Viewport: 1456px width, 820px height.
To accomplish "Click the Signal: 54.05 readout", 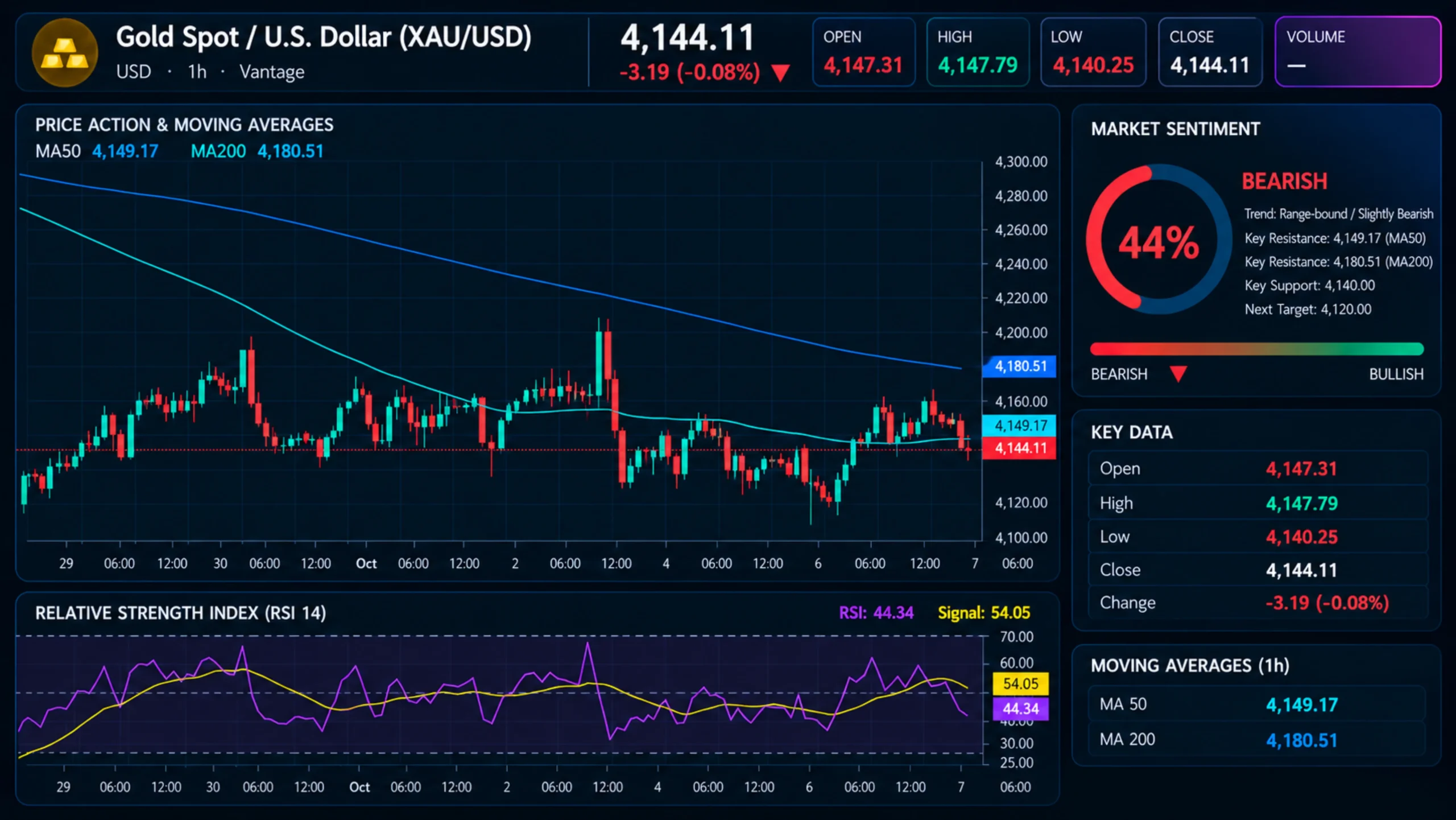I will click(984, 613).
